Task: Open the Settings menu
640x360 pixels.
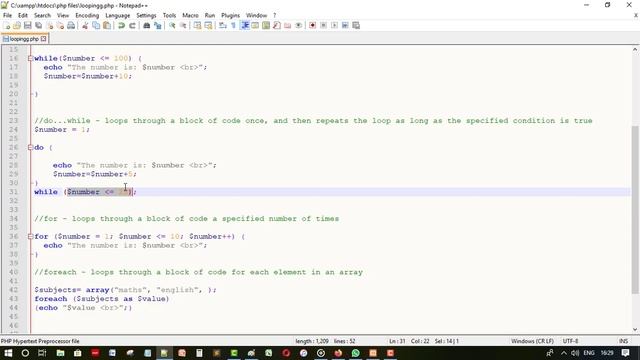Action: pos(146,15)
